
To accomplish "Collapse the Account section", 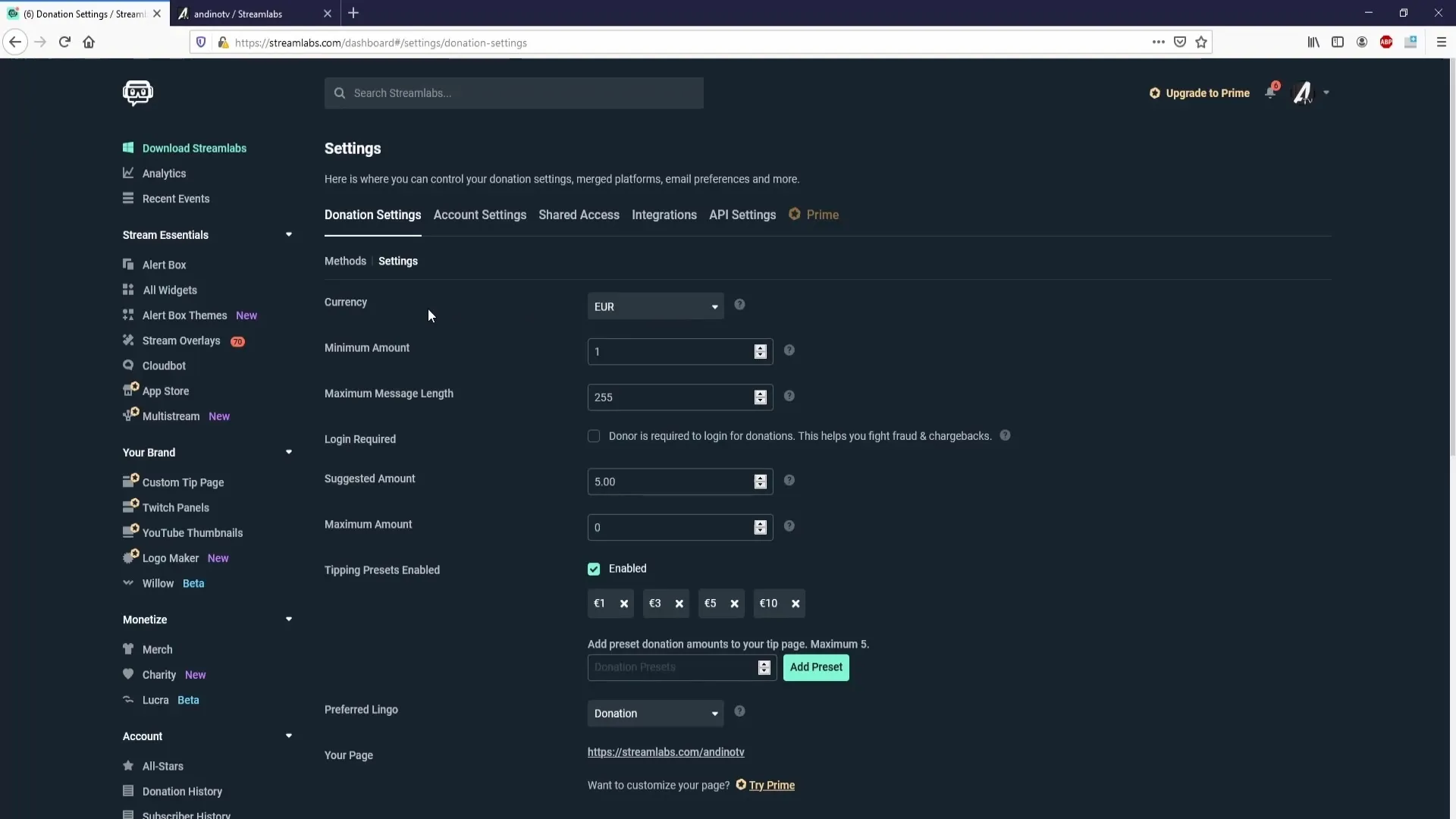I will 288,736.
